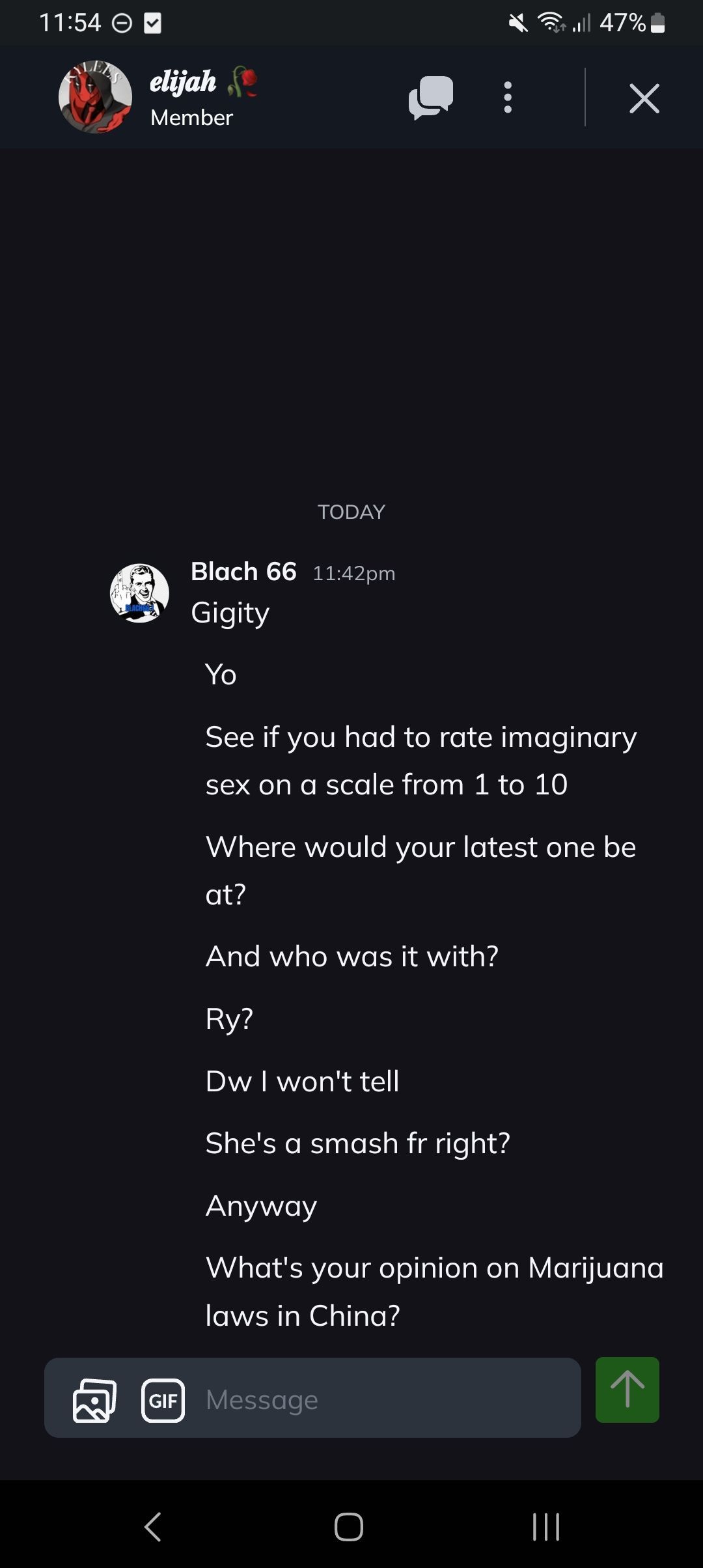The height and width of the screenshot is (1568, 703).
Task: Tap elijah's profile avatar
Action: pyautogui.click(x=95, y=98)
